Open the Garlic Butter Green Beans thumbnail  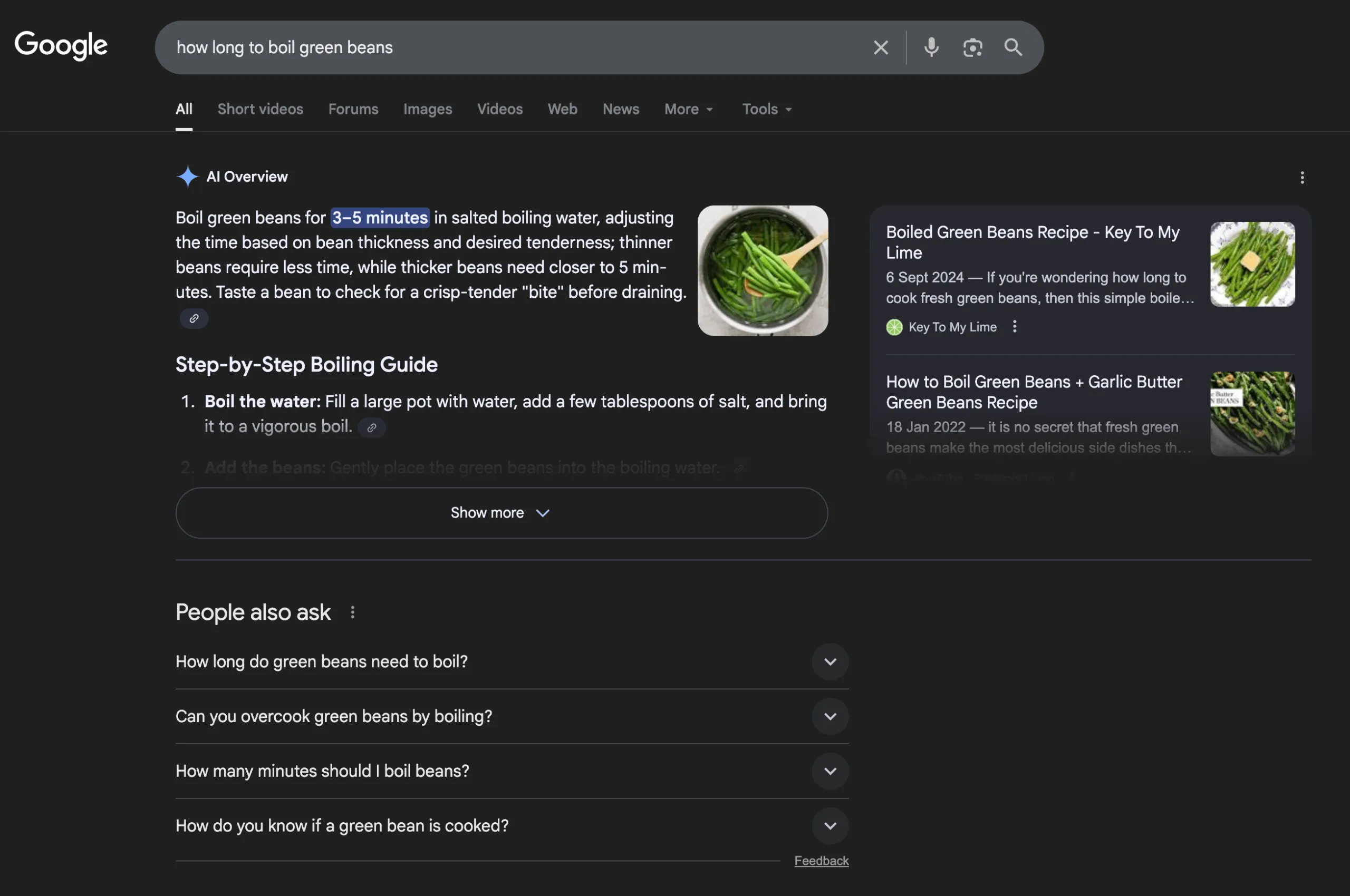(x=1252, y=414)
